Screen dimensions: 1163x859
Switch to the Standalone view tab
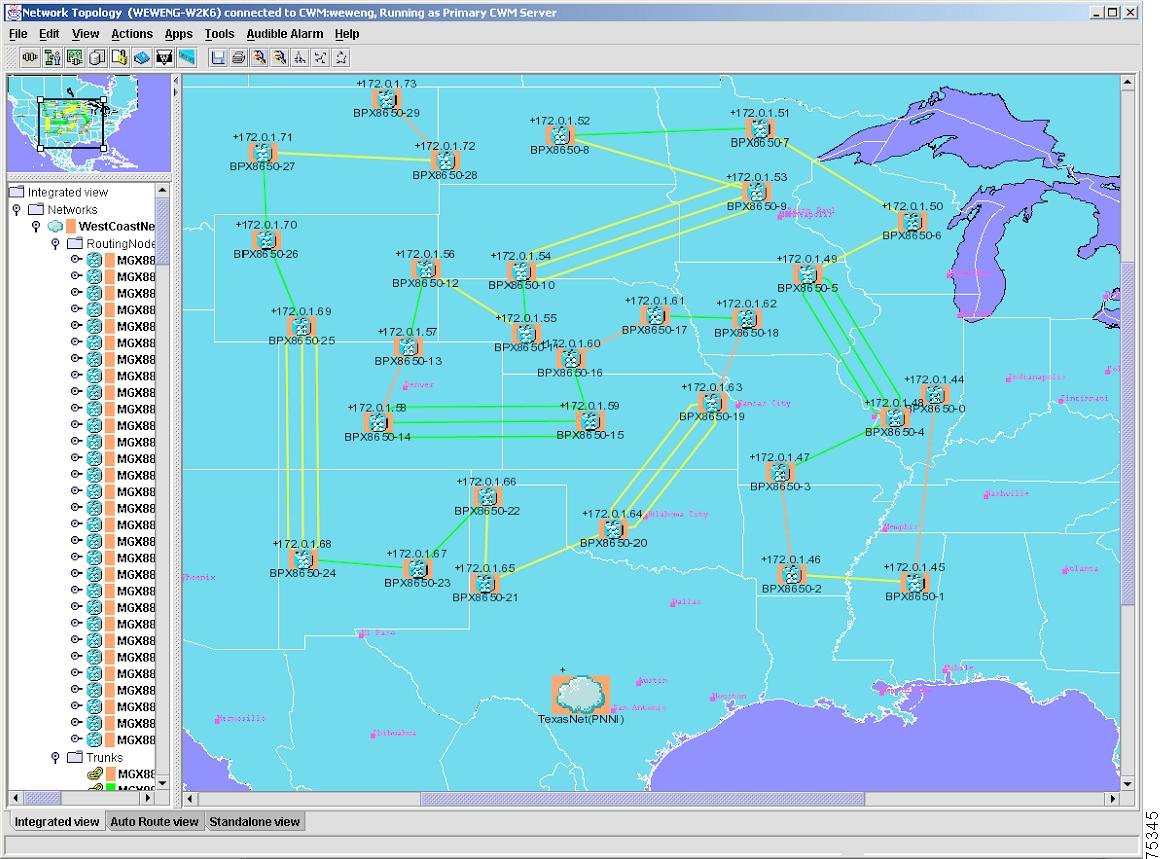(254, 821)
